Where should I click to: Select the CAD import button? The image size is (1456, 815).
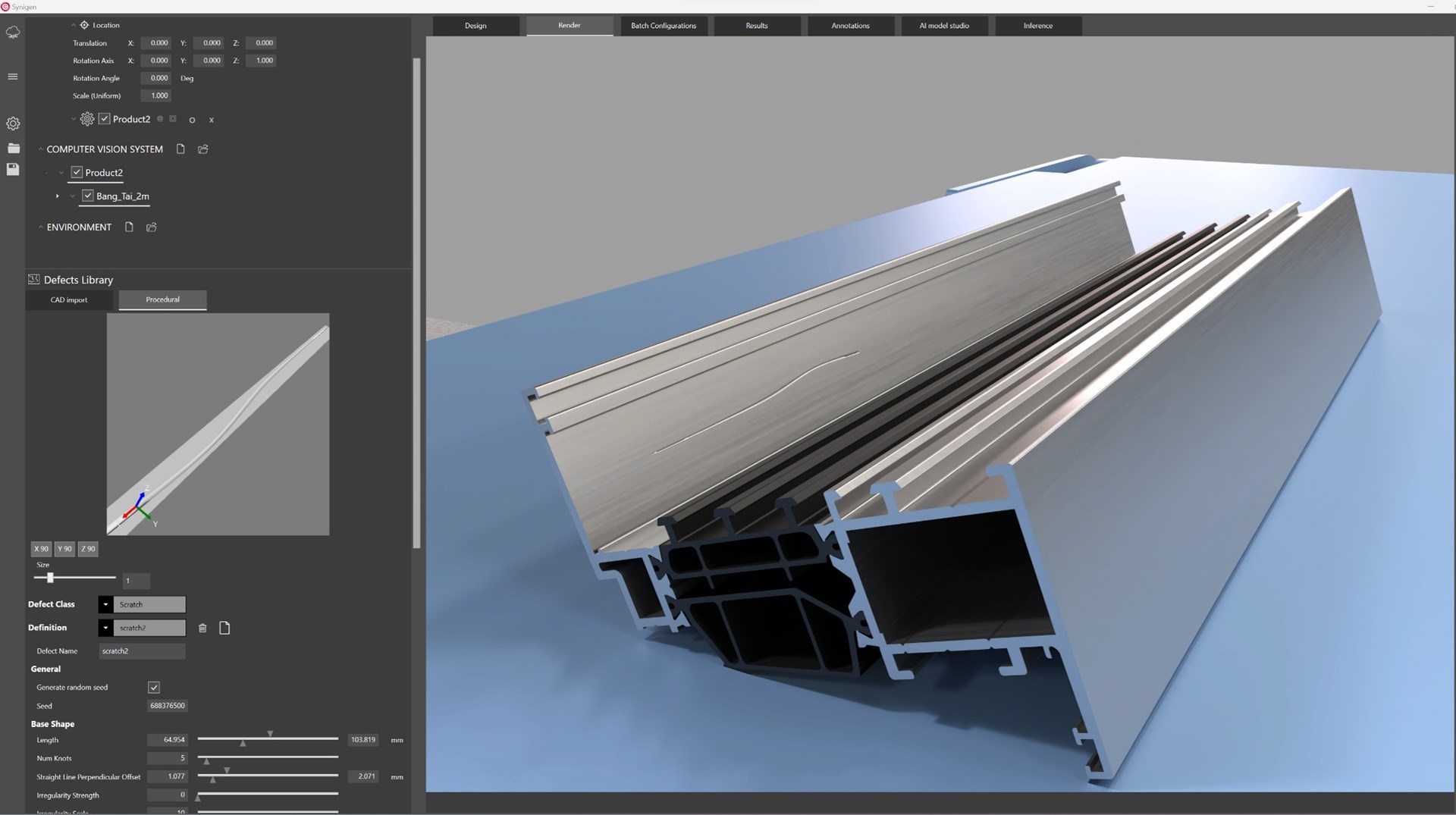(69, 300)
